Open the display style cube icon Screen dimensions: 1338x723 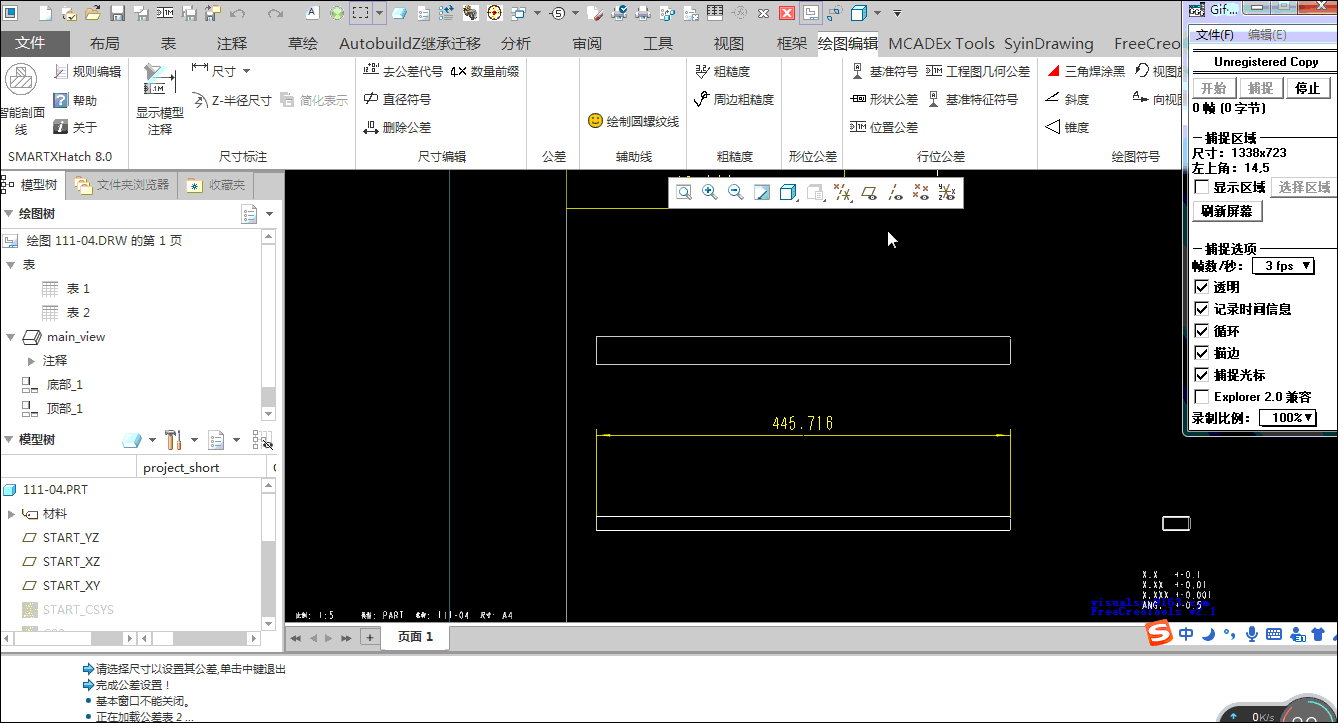(788, 192)
